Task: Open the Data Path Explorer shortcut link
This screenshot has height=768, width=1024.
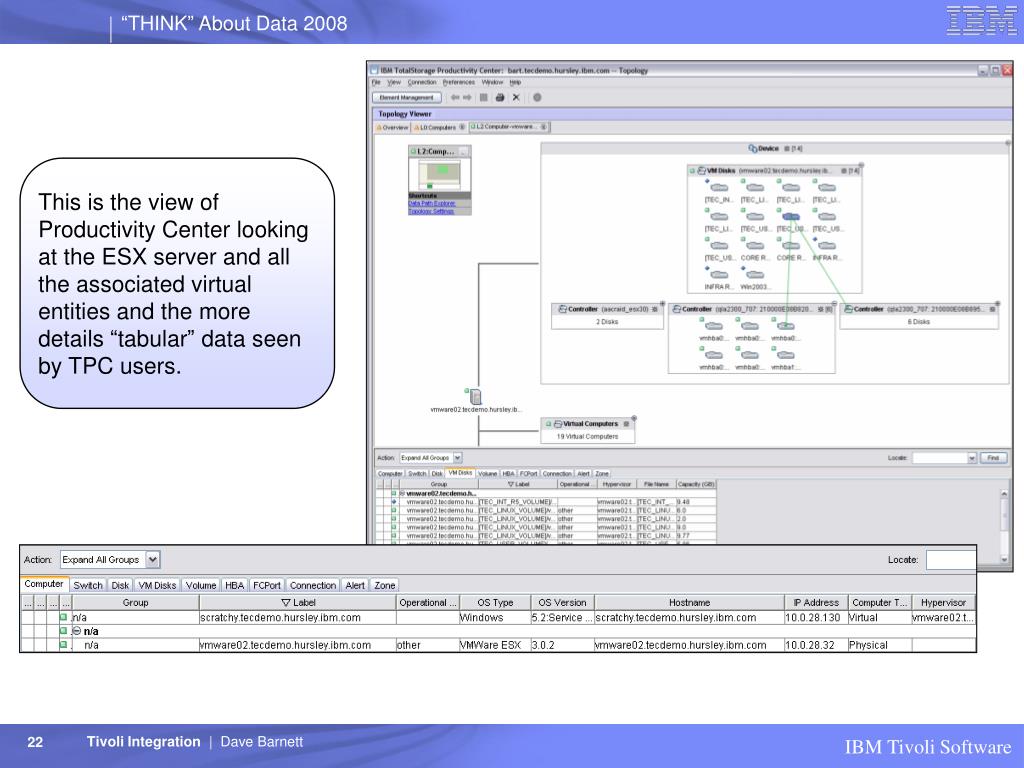Action: (x=432, y=203)
